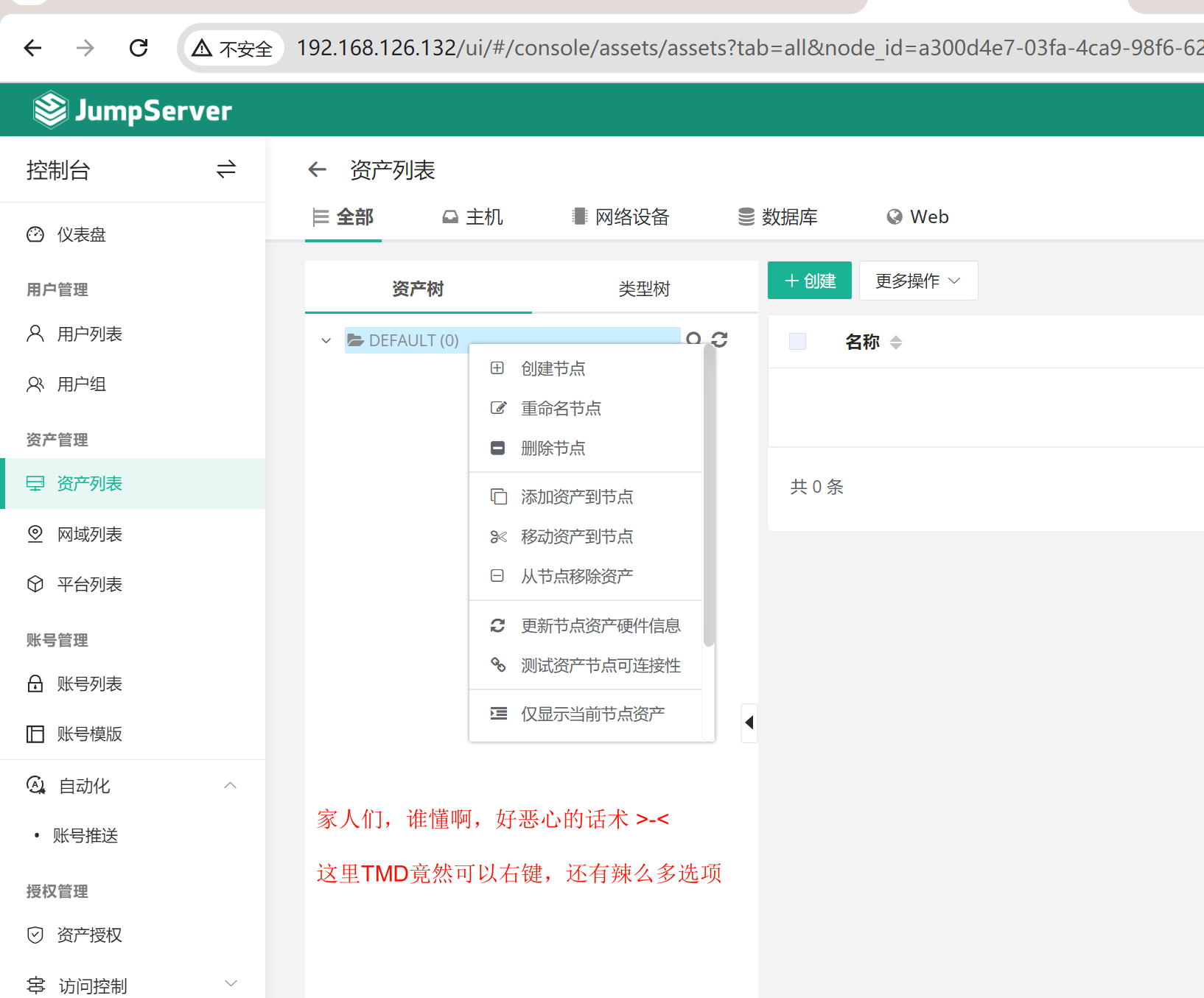Select 创建节点 from the context menu

tap(553, 368)
